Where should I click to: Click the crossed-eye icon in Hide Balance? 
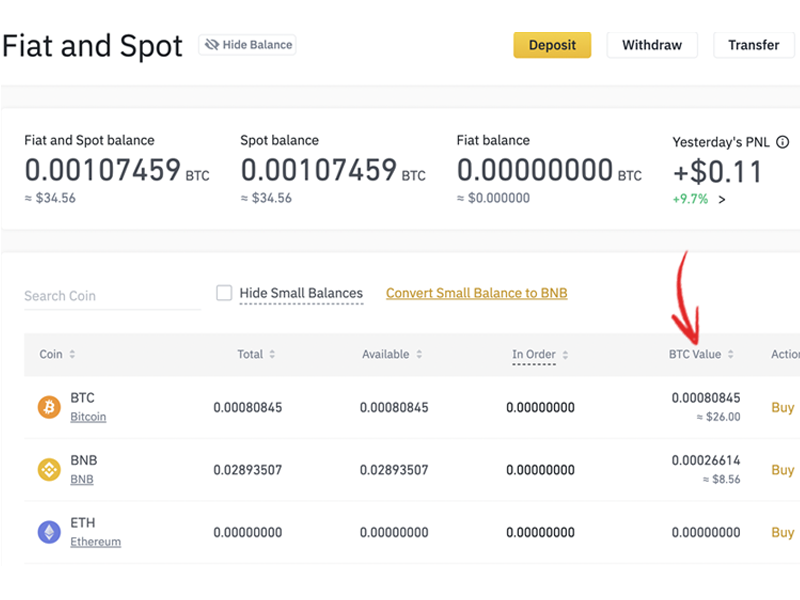tap(212, 45)
